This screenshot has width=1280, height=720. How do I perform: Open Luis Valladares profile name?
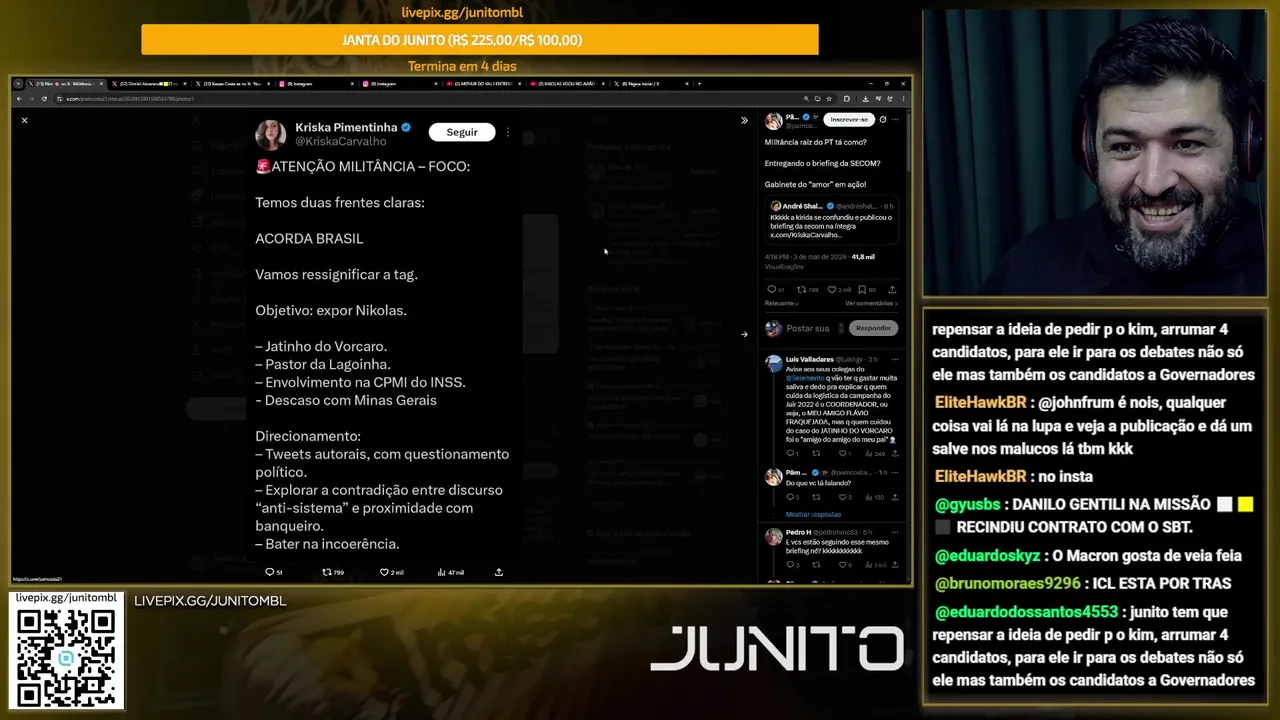pos(810,359)
